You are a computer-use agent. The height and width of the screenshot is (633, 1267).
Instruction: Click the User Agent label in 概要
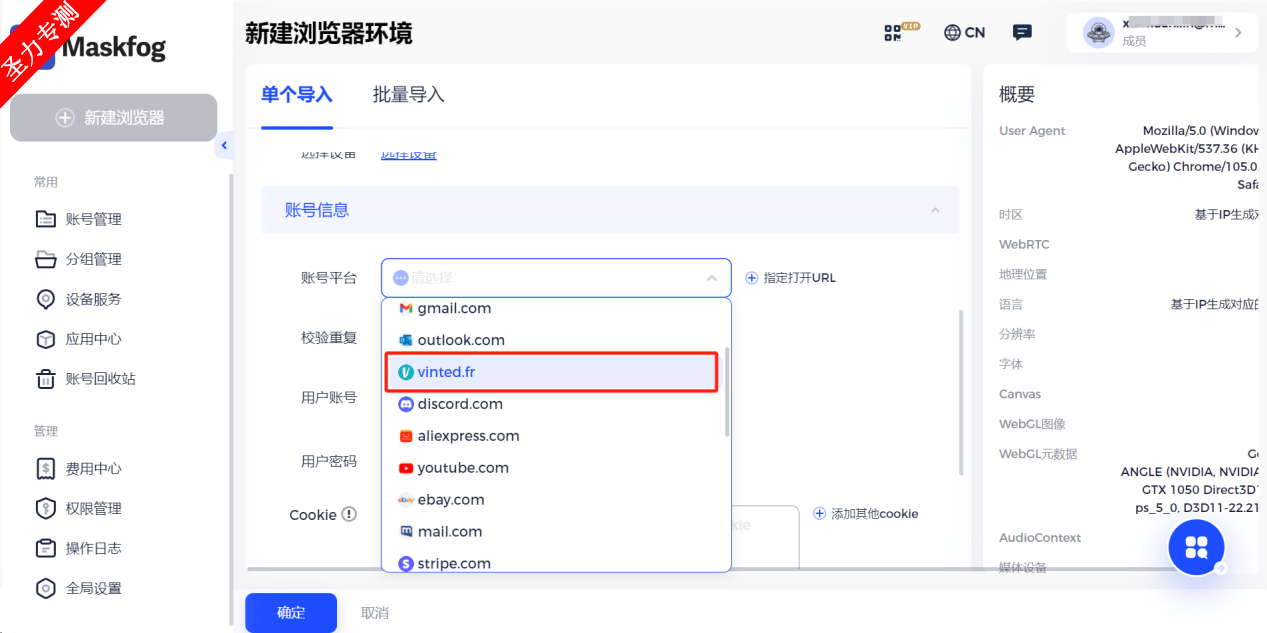pyautogui.click(x=1032, y=131)
